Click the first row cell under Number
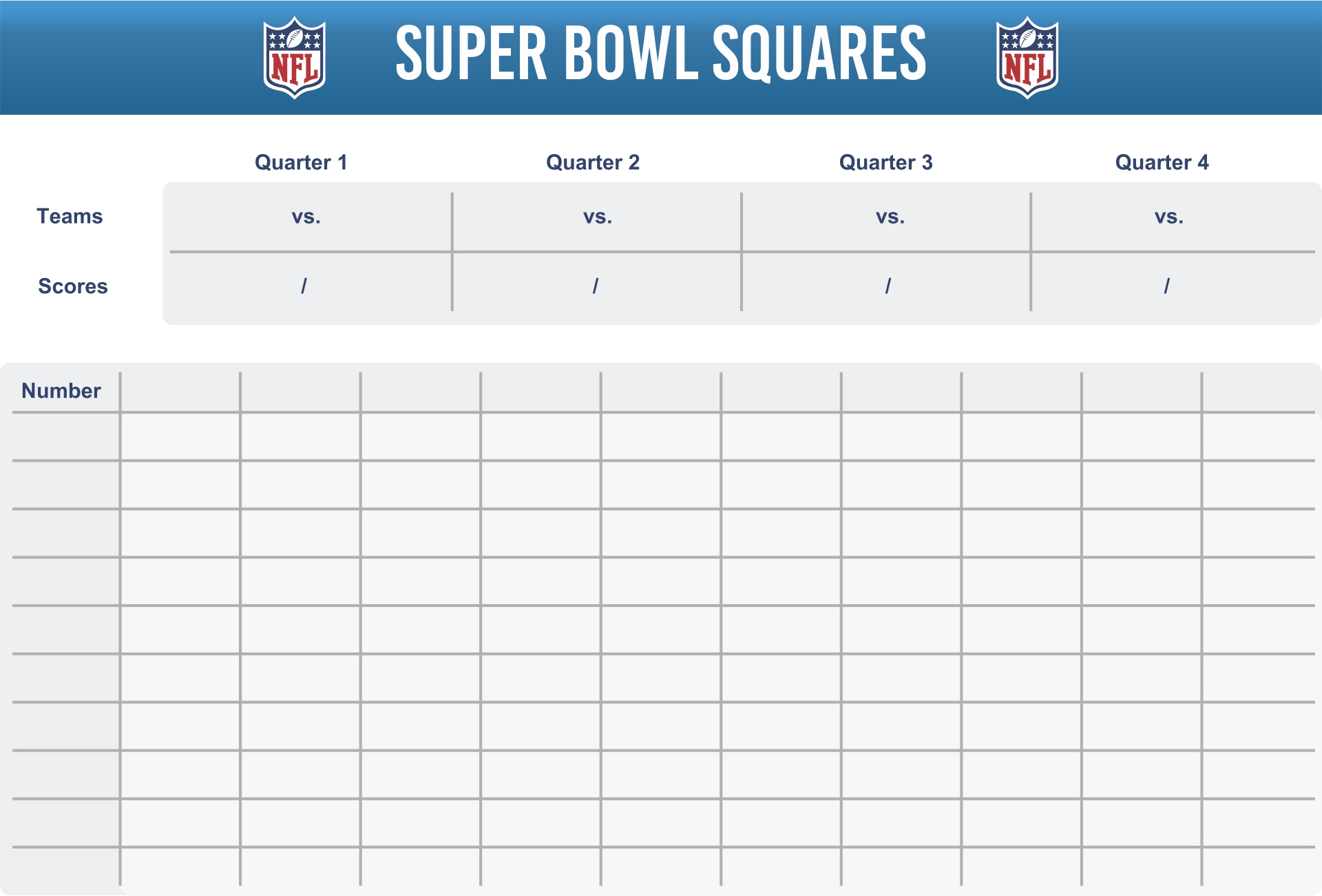 pyautogui.click(x=66, y=437)
